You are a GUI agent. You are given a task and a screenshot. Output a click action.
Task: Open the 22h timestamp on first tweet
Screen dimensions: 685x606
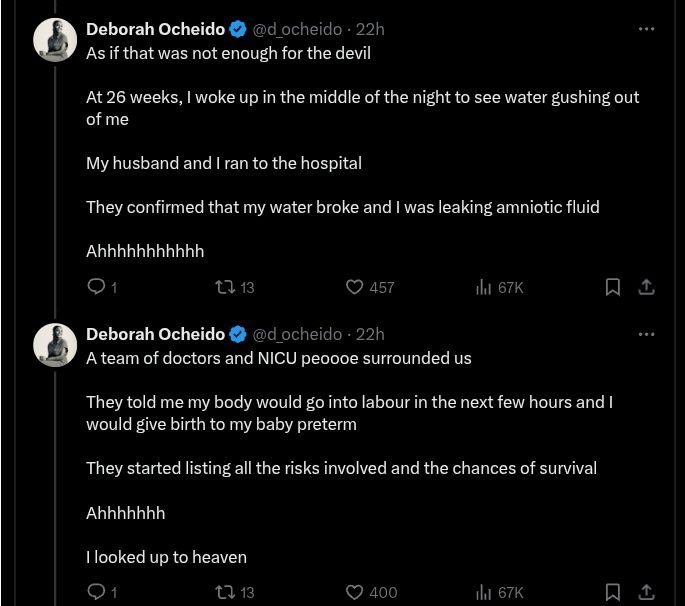click(x=370, y=29)
